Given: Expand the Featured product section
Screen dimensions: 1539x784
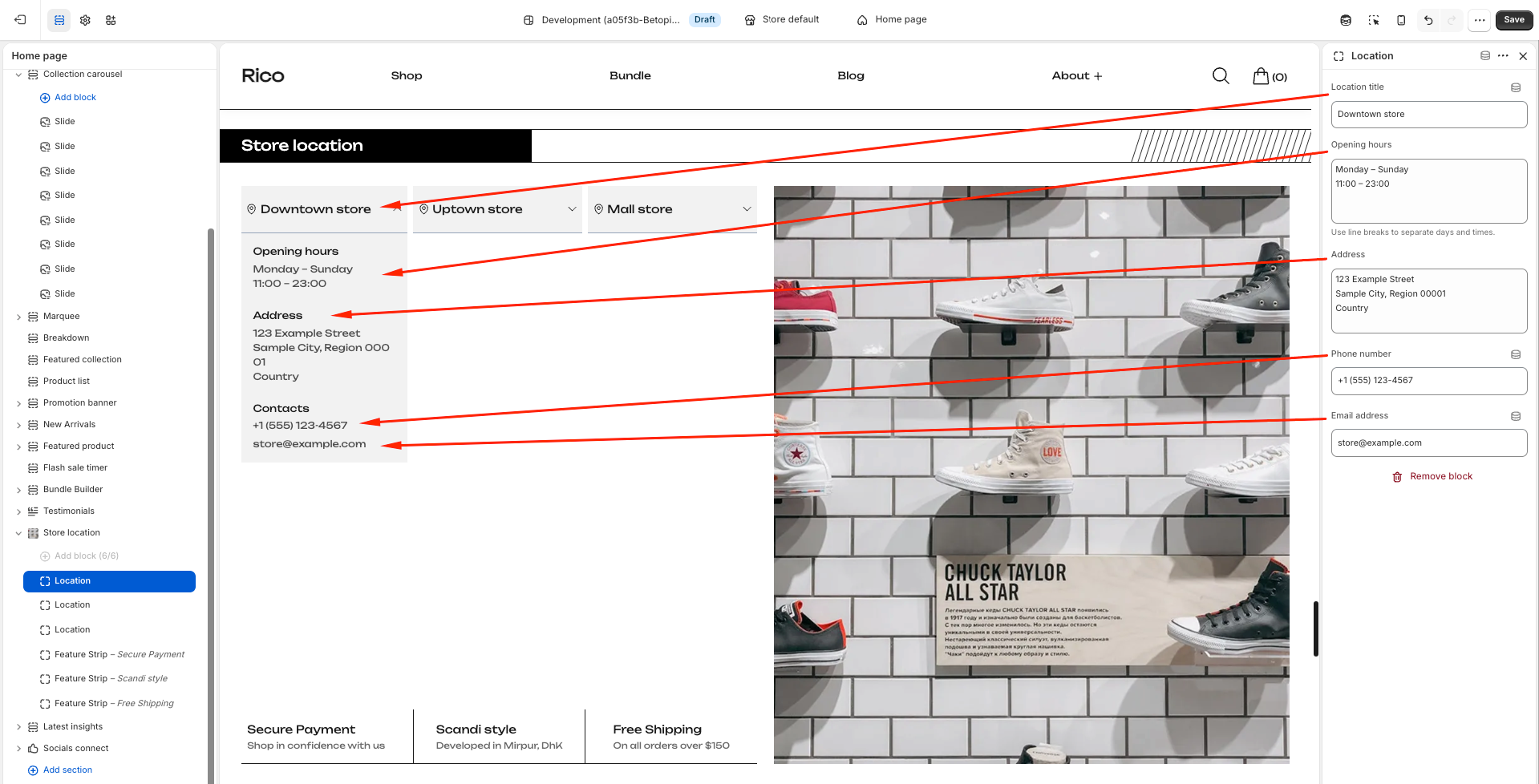Looking at the screenshot, I should [18, 447].
